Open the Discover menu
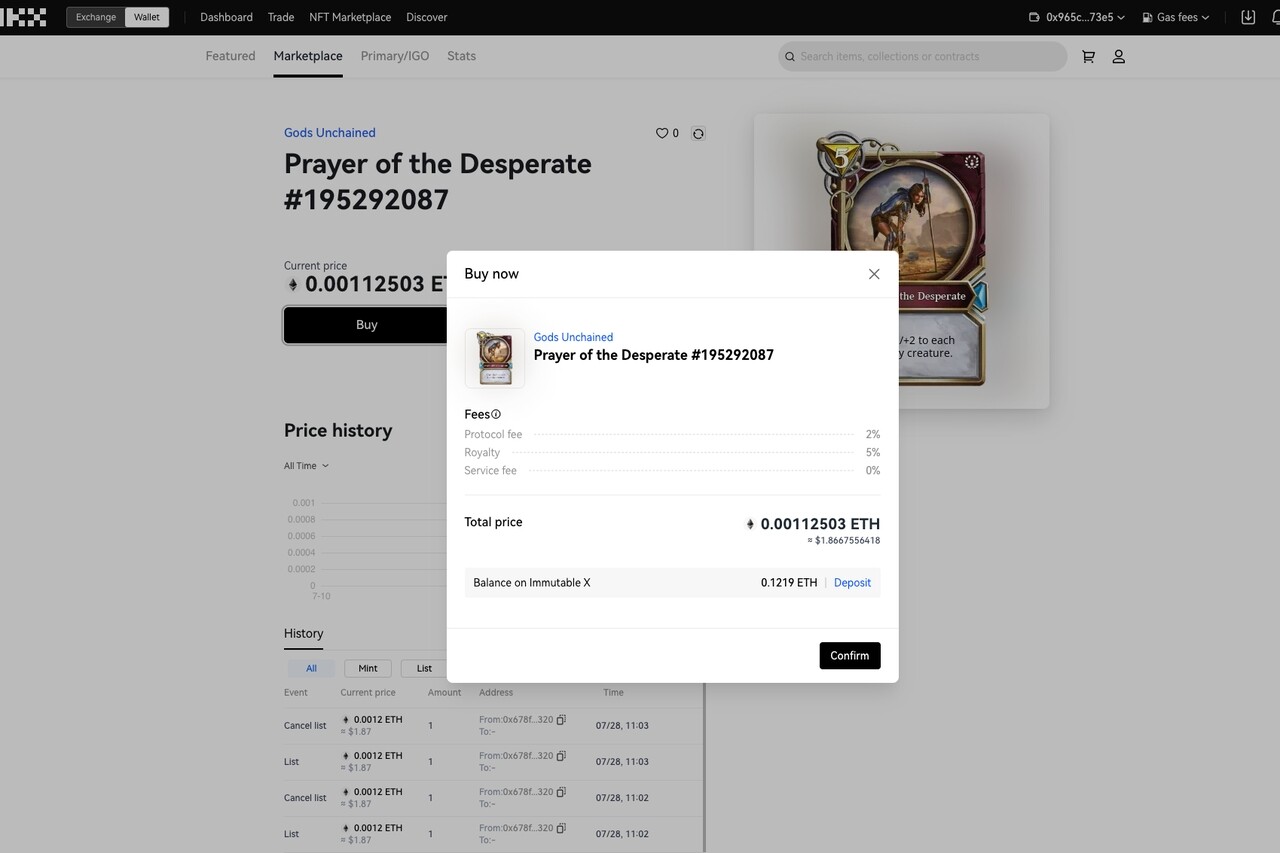1280x853 pixels. point(427,17)
